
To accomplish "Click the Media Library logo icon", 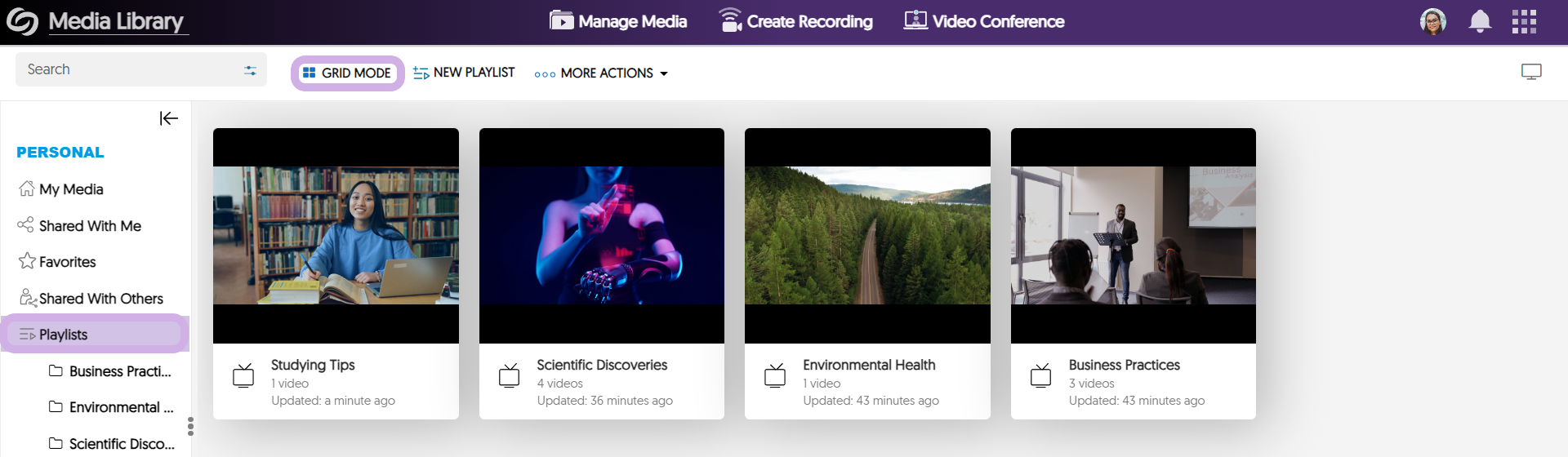I will pos(22,22).
